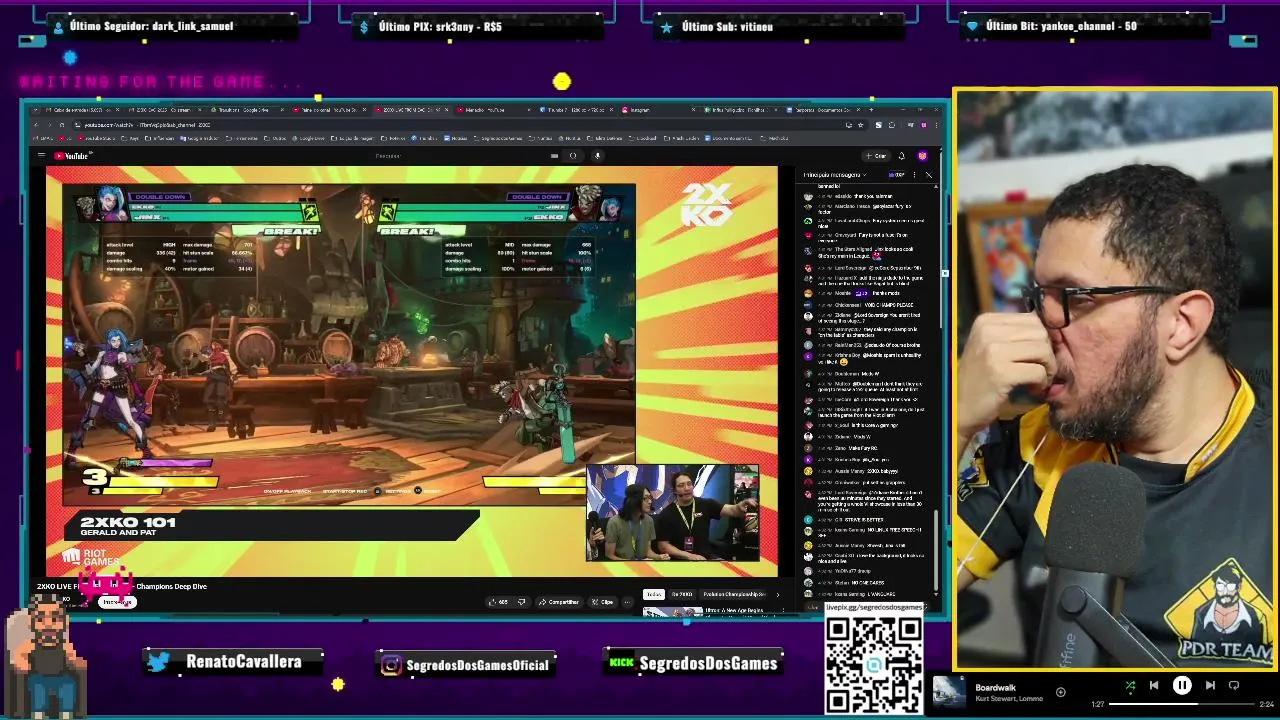The width and height of the screenshot is (1280, 720).
Task: Open YouTube notifications bell
Action: click(901, 155)
